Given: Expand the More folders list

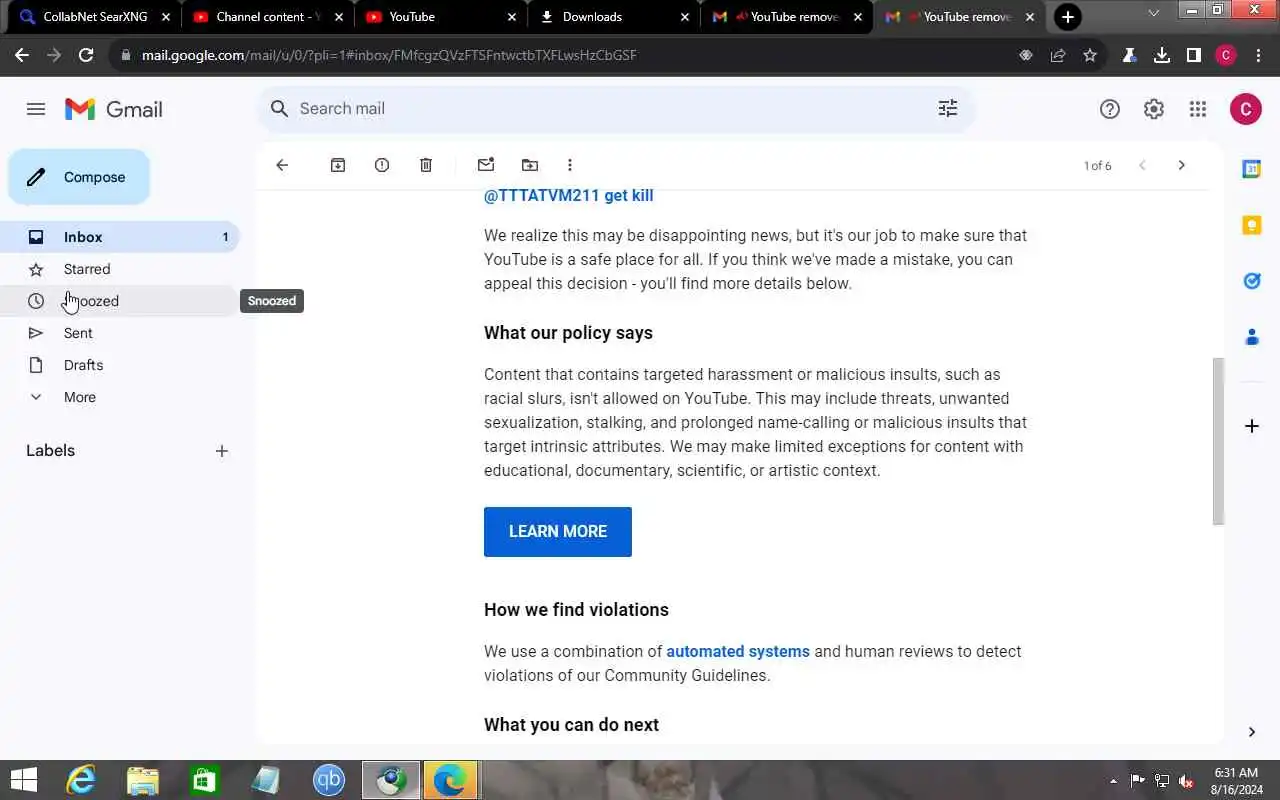Looking at the screenshot, I should pos(120,397).
